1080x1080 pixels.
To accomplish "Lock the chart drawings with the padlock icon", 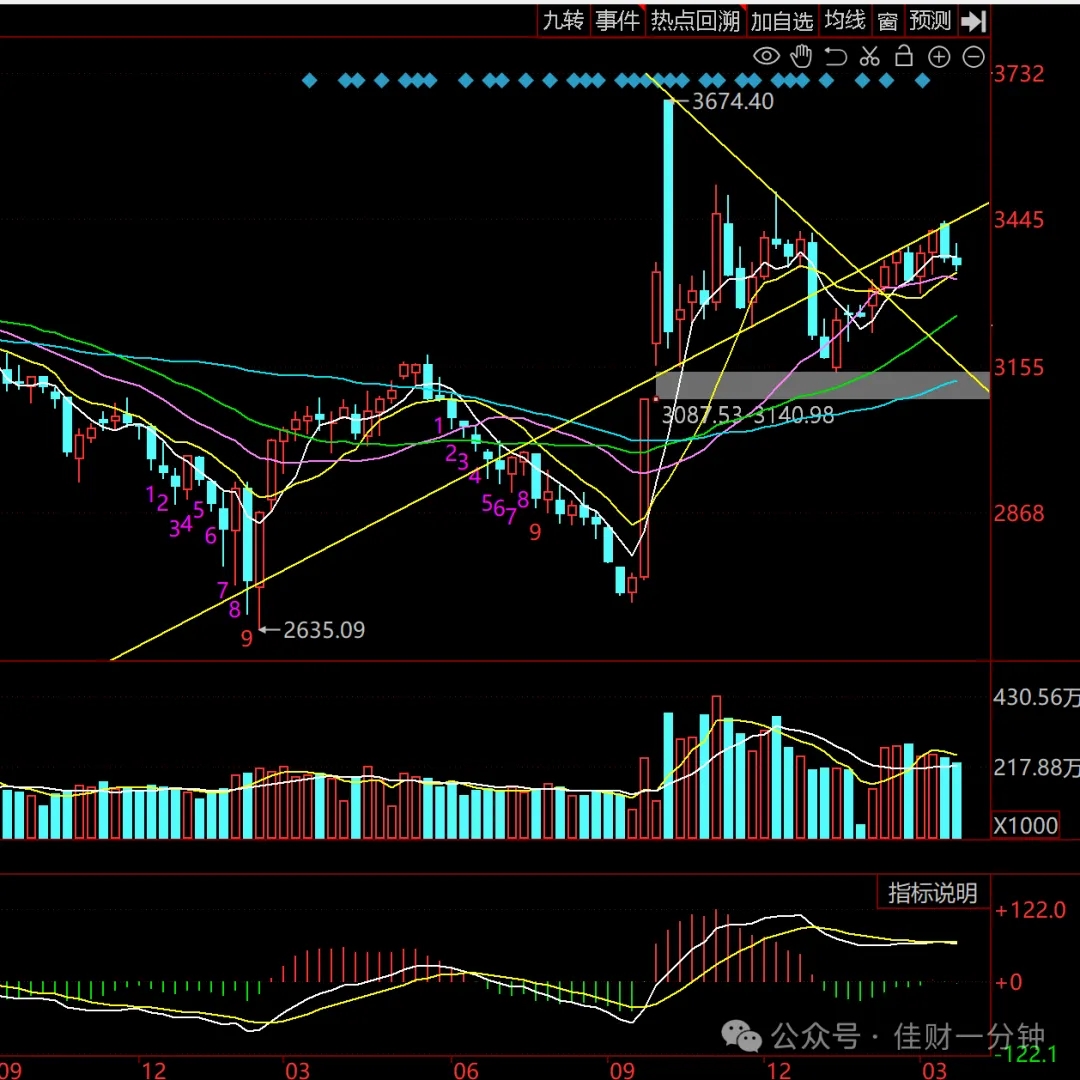I will (904, 56).
